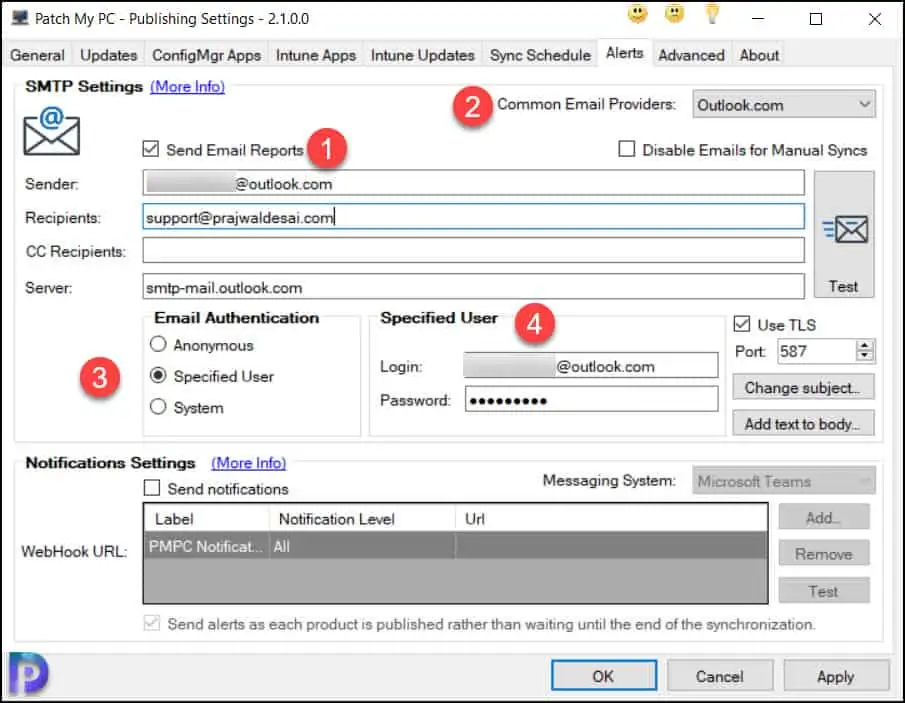Image resolution: width=905 pixels, height=703 pixels.
Task: Click the CC Recipients field
Action: tap(473, 250)
